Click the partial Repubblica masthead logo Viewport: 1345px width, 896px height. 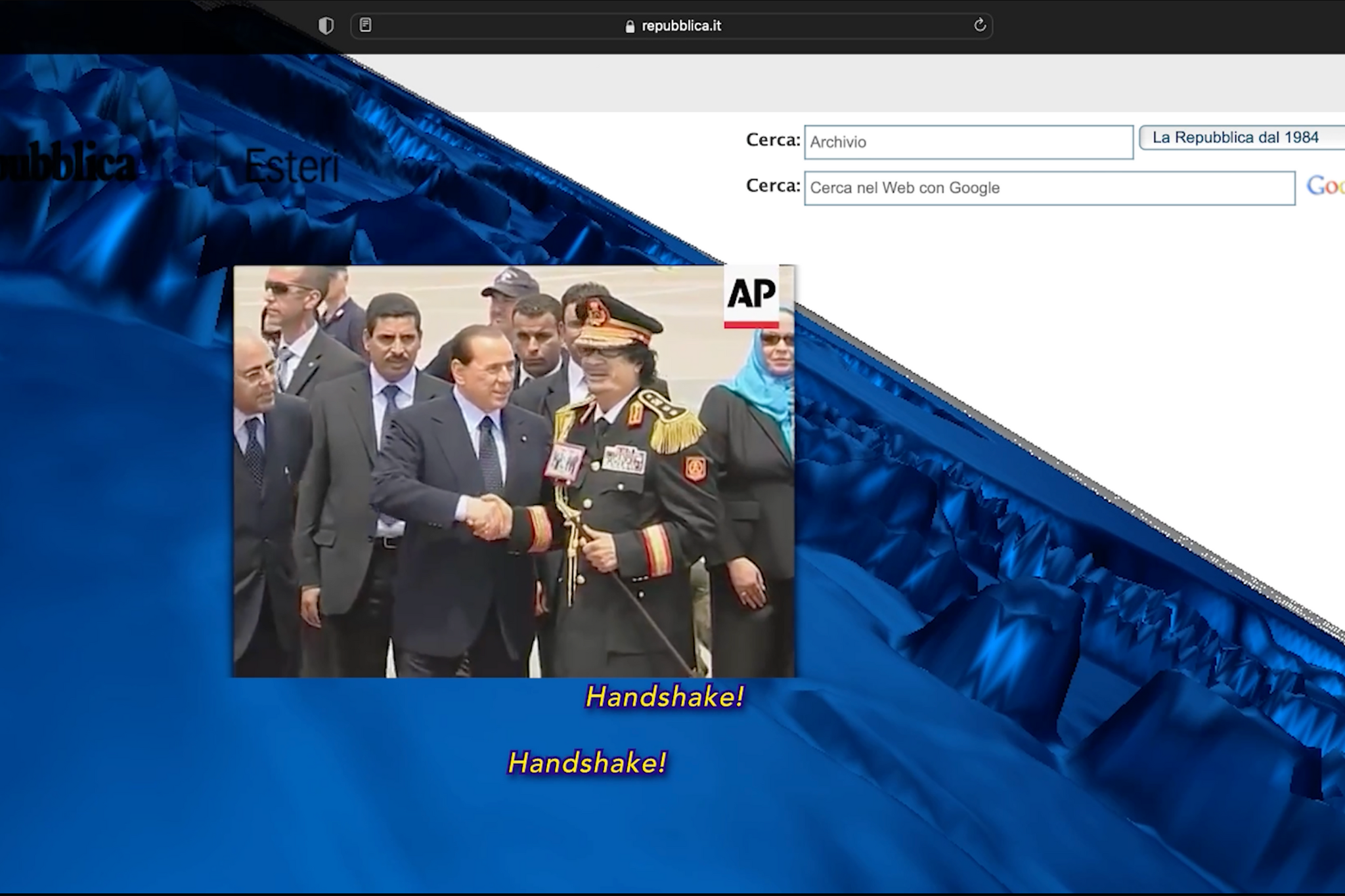[66, 163]
